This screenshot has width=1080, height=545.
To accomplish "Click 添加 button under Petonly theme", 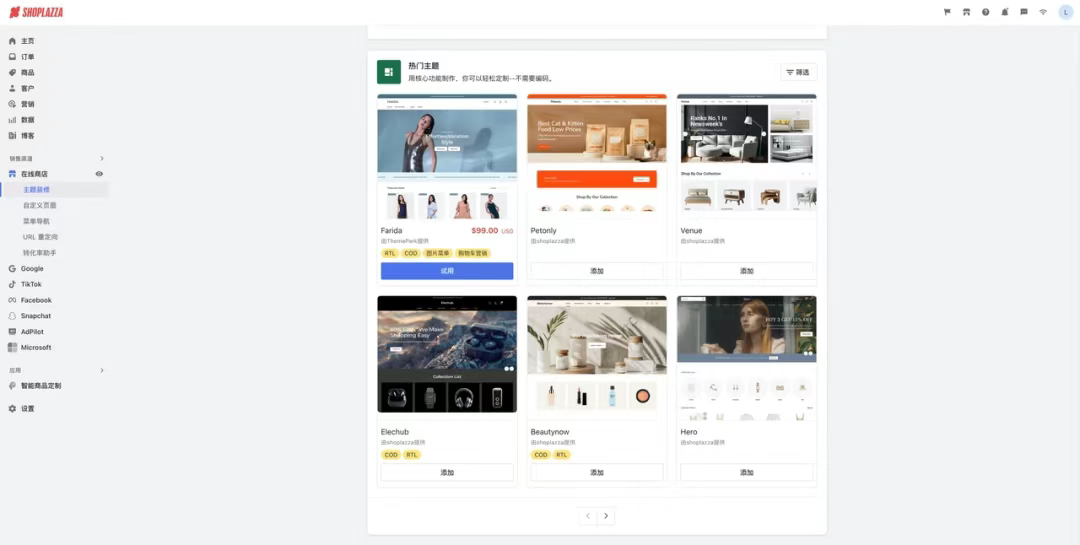I will tap(597, 271).
